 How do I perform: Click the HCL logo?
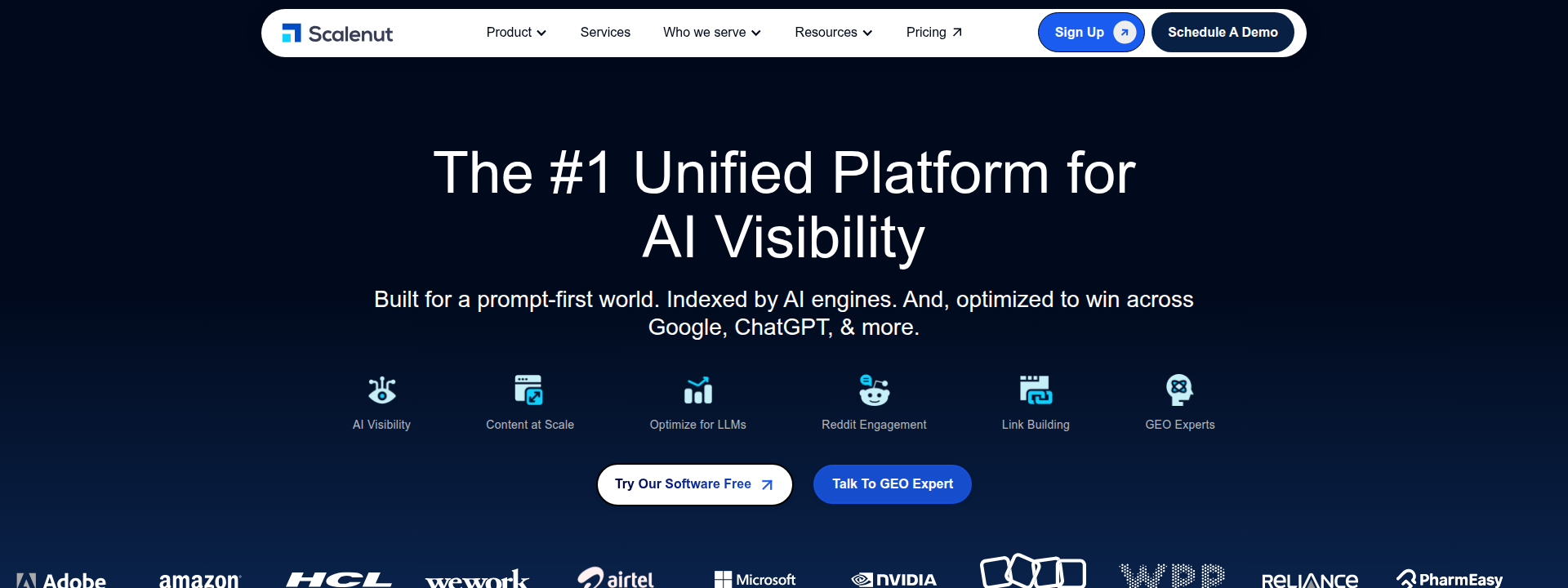338,580
